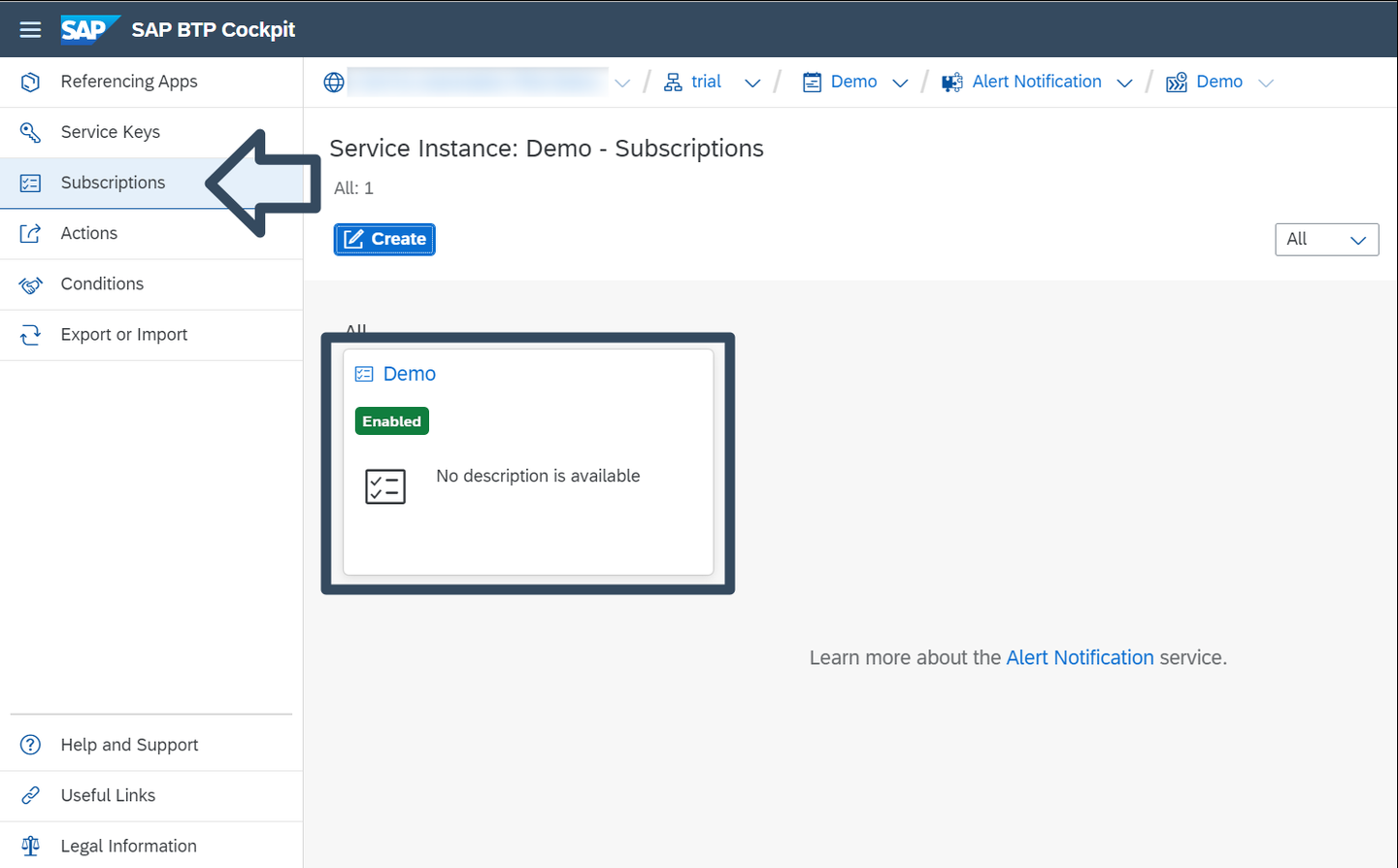Open Export or Import

pyautogui.click(x=151, y=335)
